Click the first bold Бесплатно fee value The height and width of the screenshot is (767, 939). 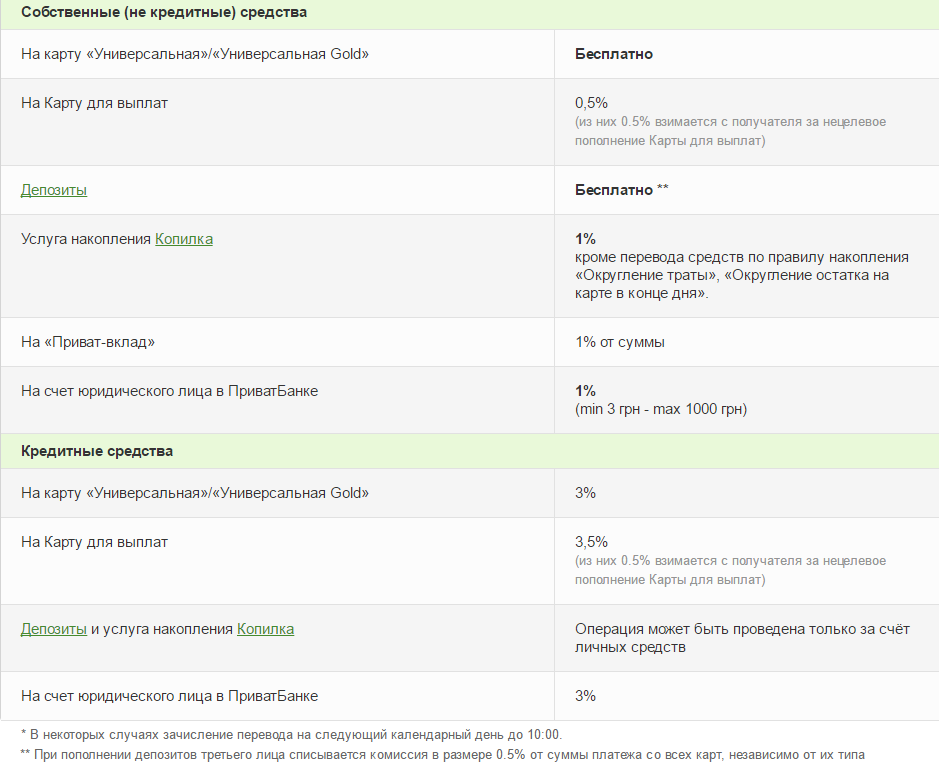point(614,54)
